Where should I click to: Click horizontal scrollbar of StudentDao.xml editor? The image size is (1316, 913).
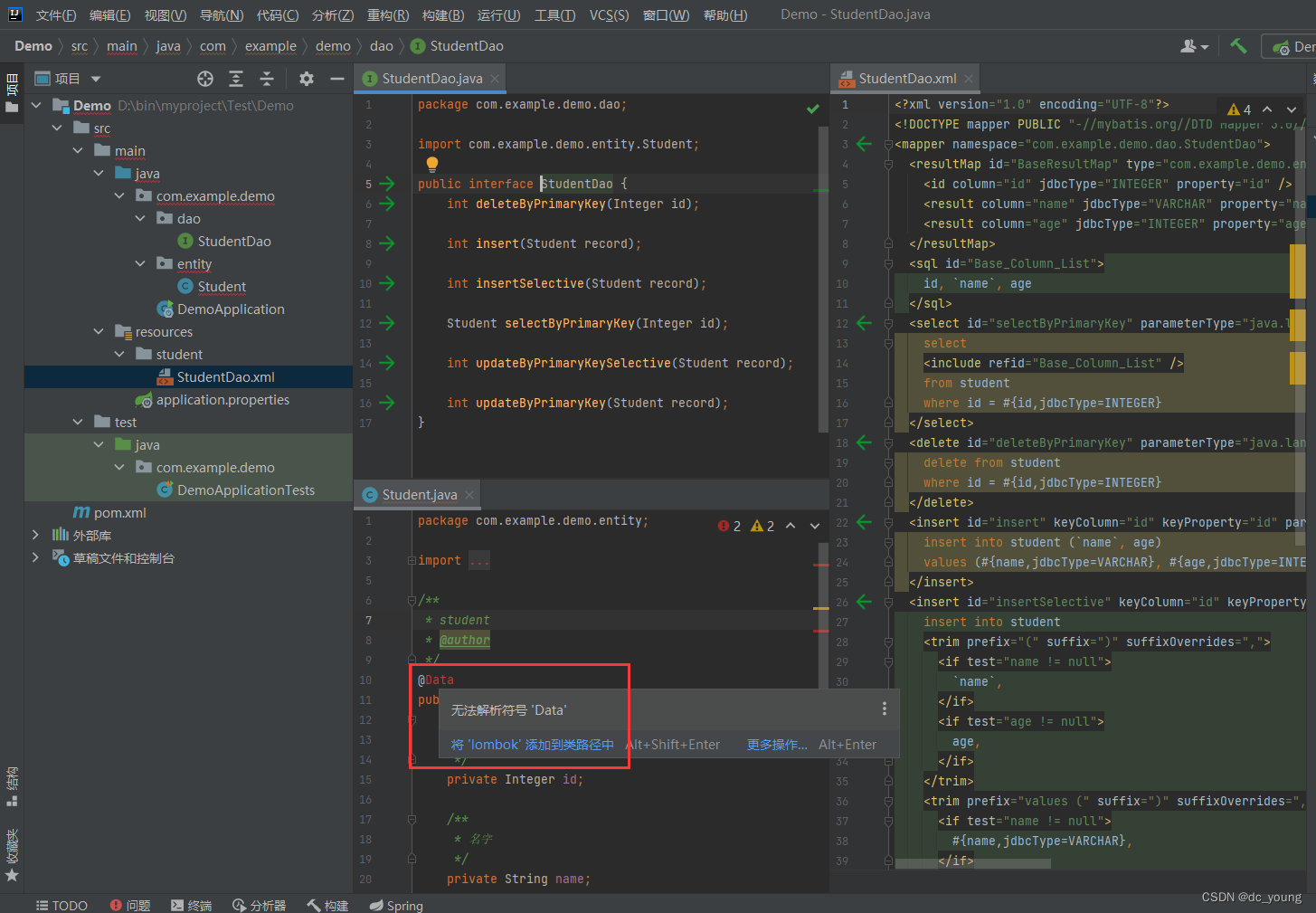click(972, 864)
